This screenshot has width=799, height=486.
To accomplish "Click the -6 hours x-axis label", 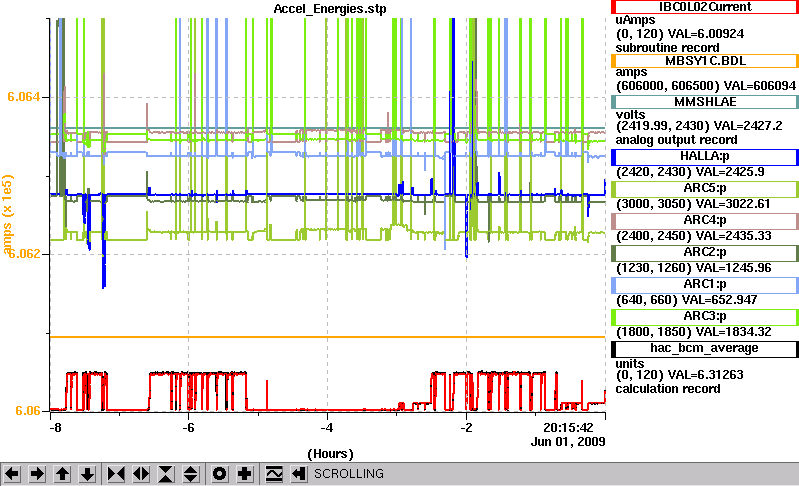I will (x=188, y=428).
